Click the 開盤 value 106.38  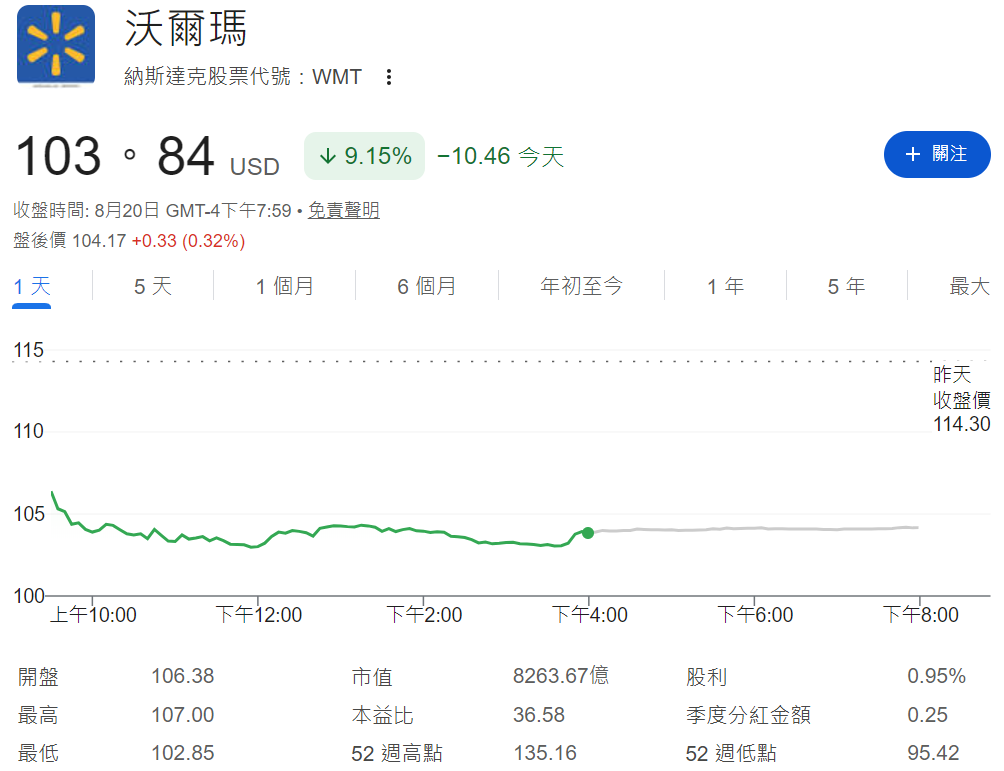182,676
